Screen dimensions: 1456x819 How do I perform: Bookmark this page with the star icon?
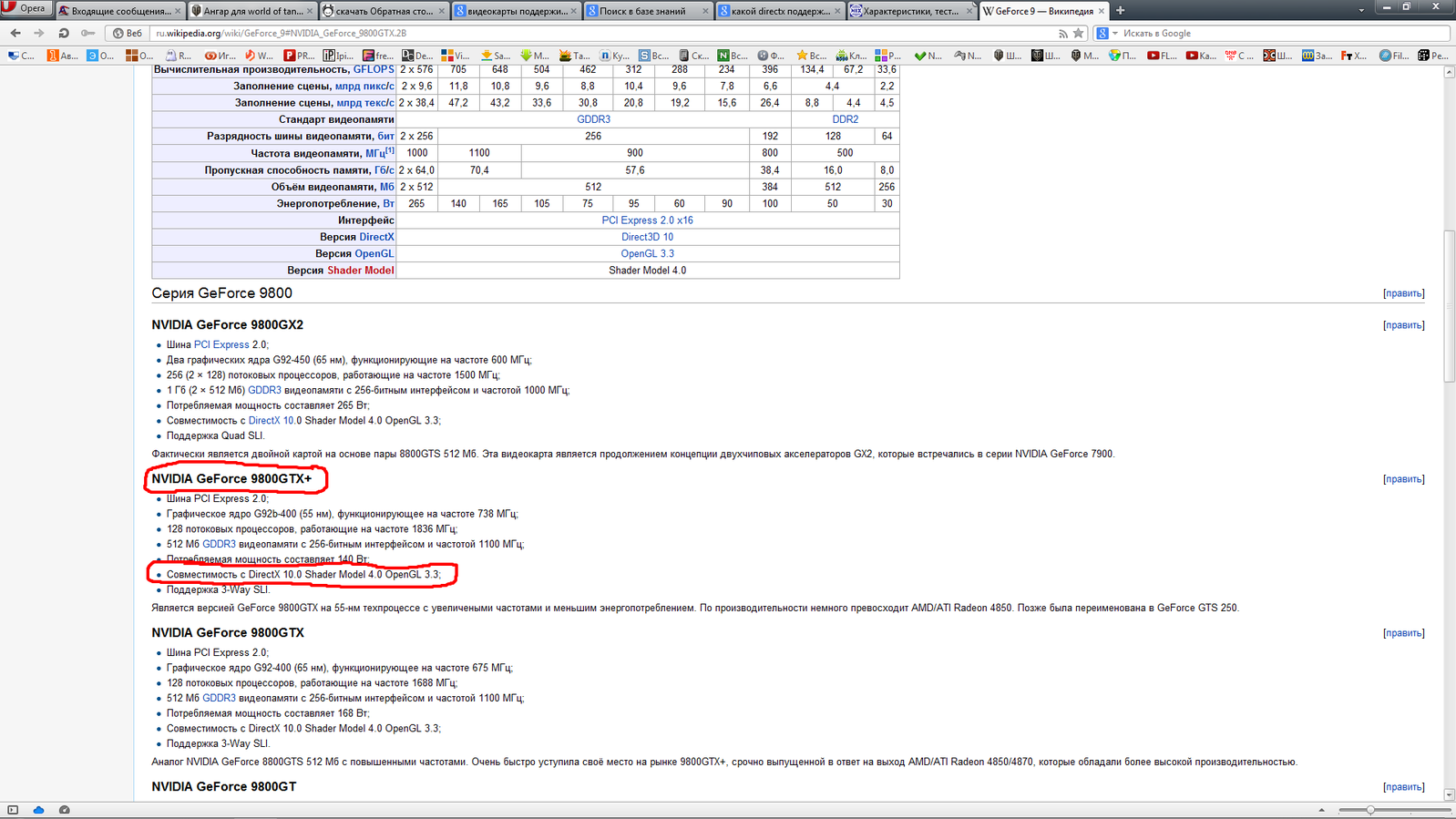point(1079,34)
